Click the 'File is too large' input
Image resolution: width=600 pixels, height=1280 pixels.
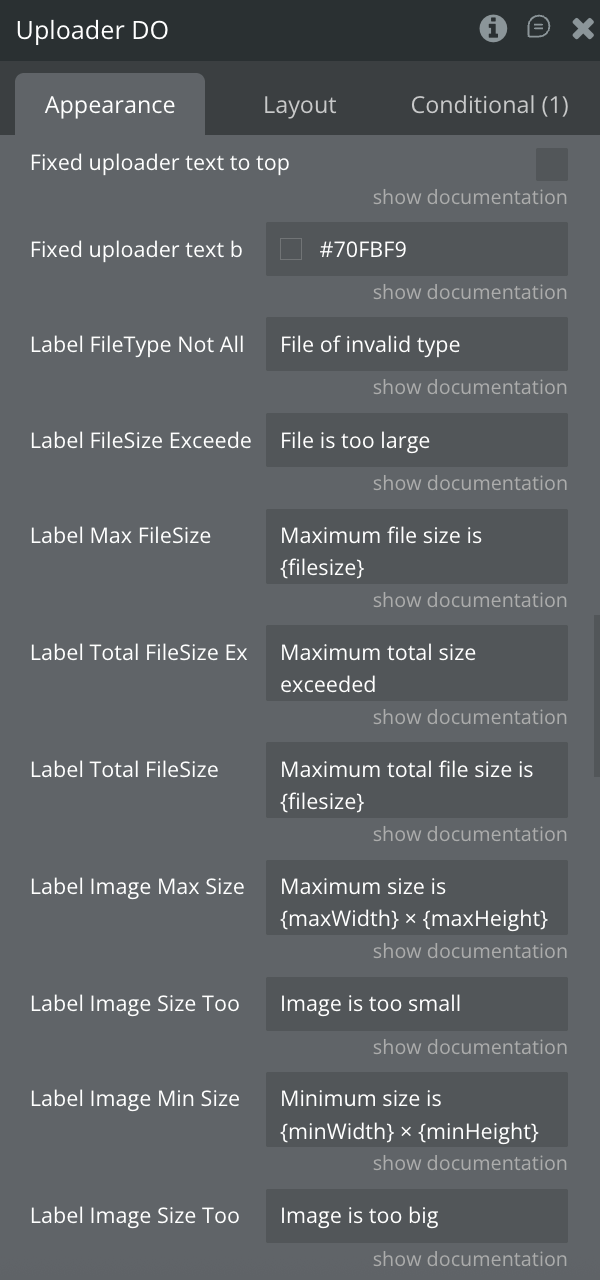pos(416,441)
